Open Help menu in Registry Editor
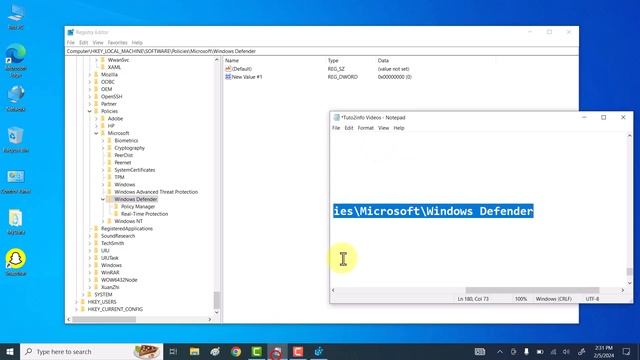The height and width of the screenshot is (360, 640). (x=137, y=42)
